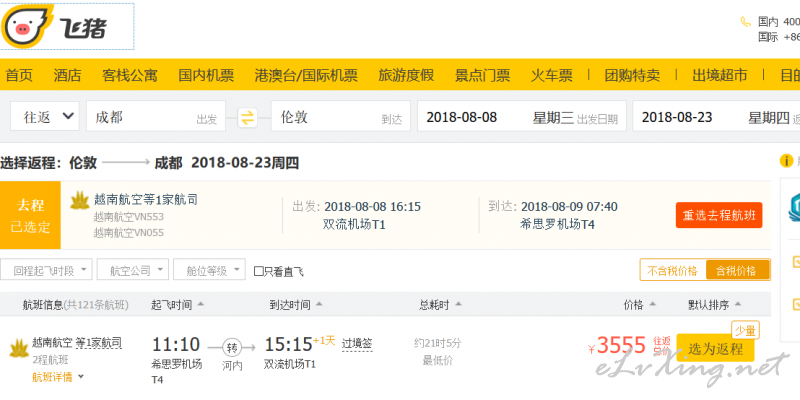Click the 等1家航司 link in the flight row
Screen dimensions: 800x400
[x=98, y=342]
